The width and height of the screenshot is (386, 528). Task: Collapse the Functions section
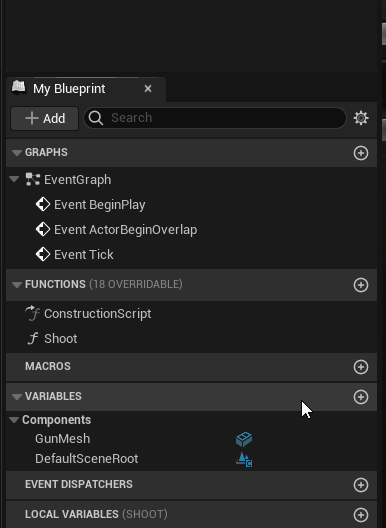coord(17,285)
